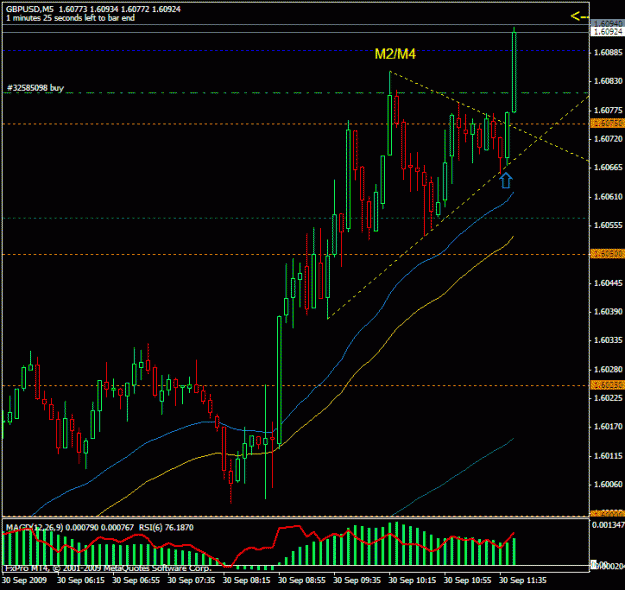Click the 1.60170 price axis label
625x590 pixels.
(608, 427)
